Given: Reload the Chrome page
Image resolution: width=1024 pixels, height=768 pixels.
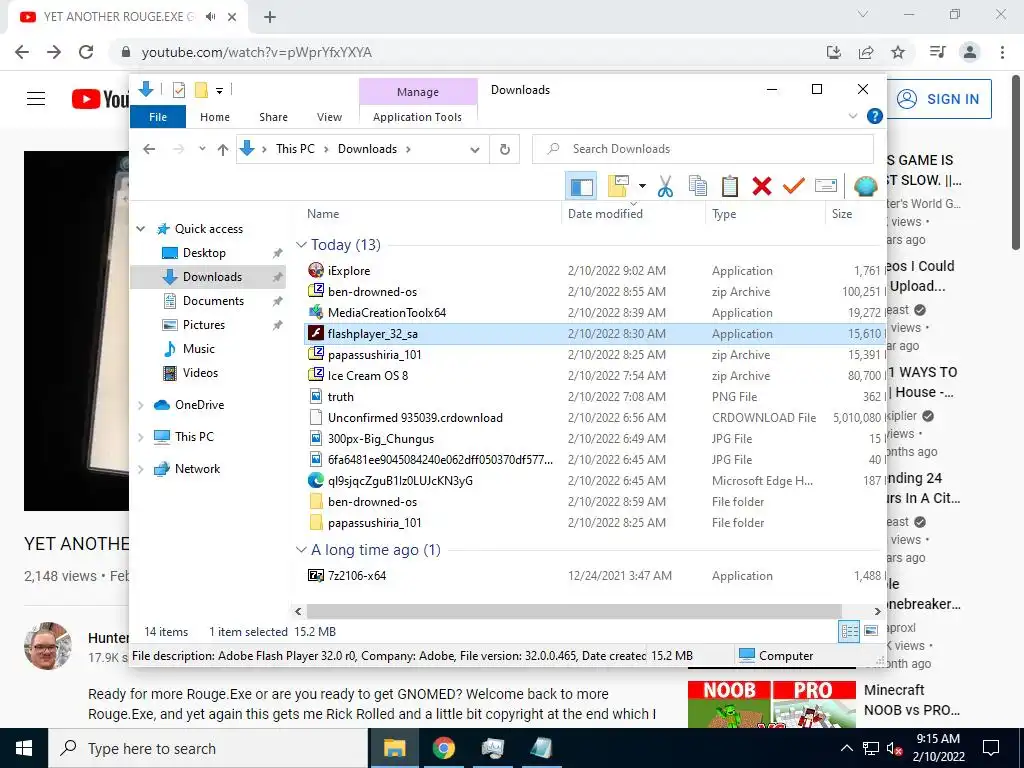Looking at the screenshot, I should pos(86,52).
